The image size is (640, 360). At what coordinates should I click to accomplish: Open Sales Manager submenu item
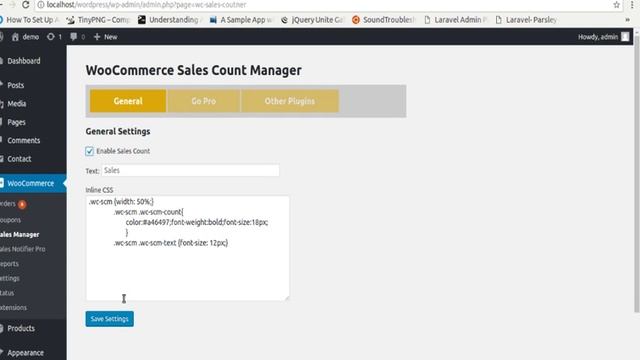click(20, 234)
